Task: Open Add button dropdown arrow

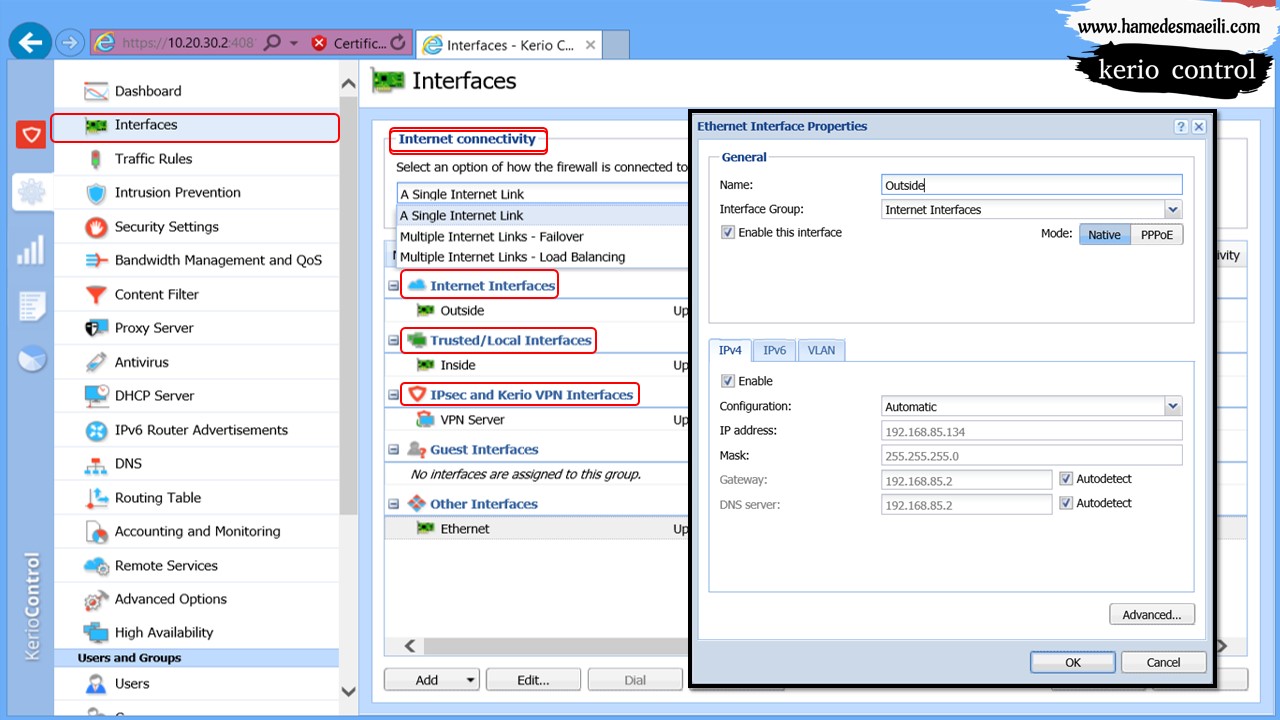Action: pyautogui.click(x=470, y=681)
